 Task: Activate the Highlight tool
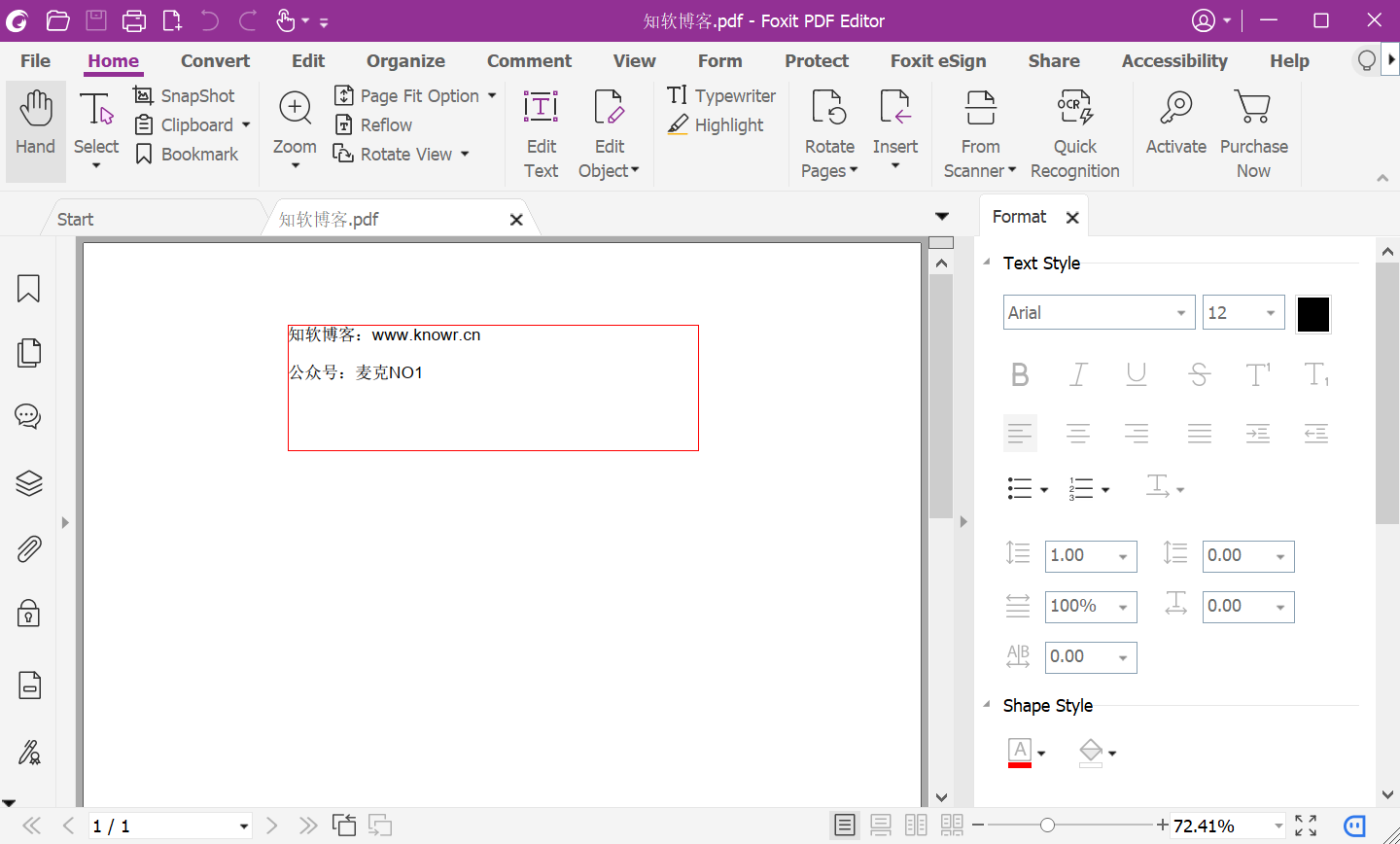point(716,124)
